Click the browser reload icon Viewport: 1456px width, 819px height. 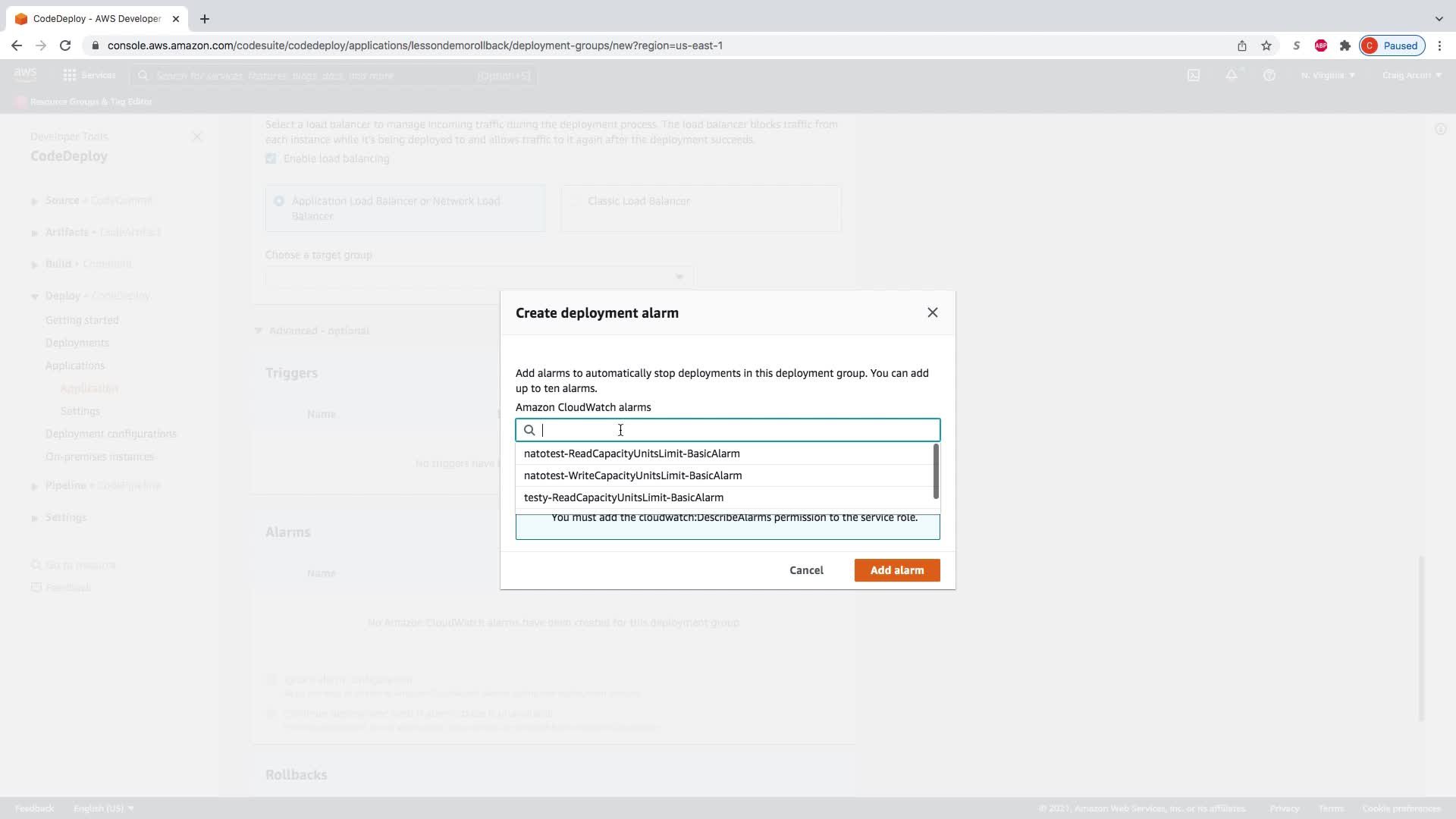[x=65, y=45]
